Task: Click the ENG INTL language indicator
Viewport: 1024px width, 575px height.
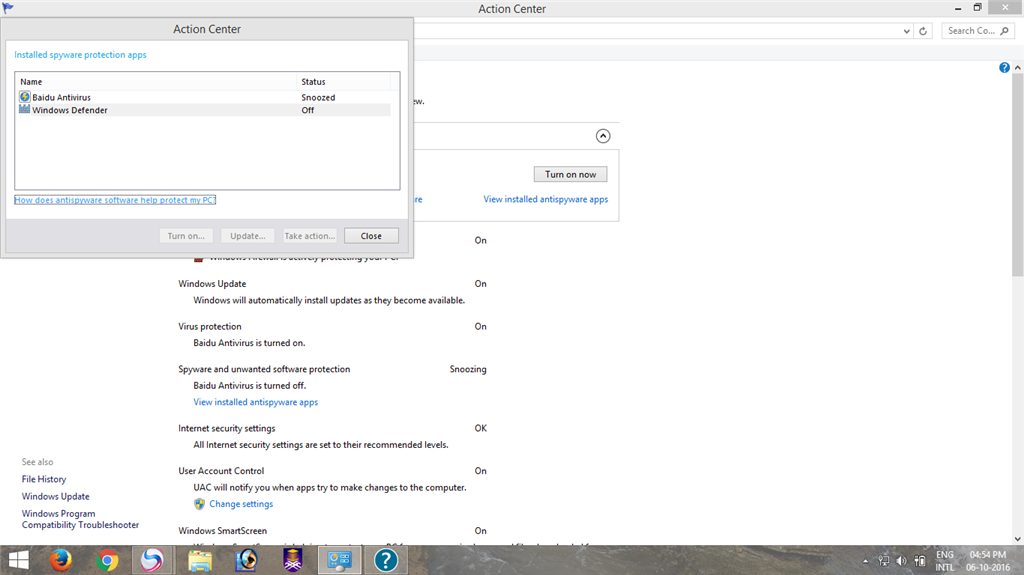Action: click(945, 561)
